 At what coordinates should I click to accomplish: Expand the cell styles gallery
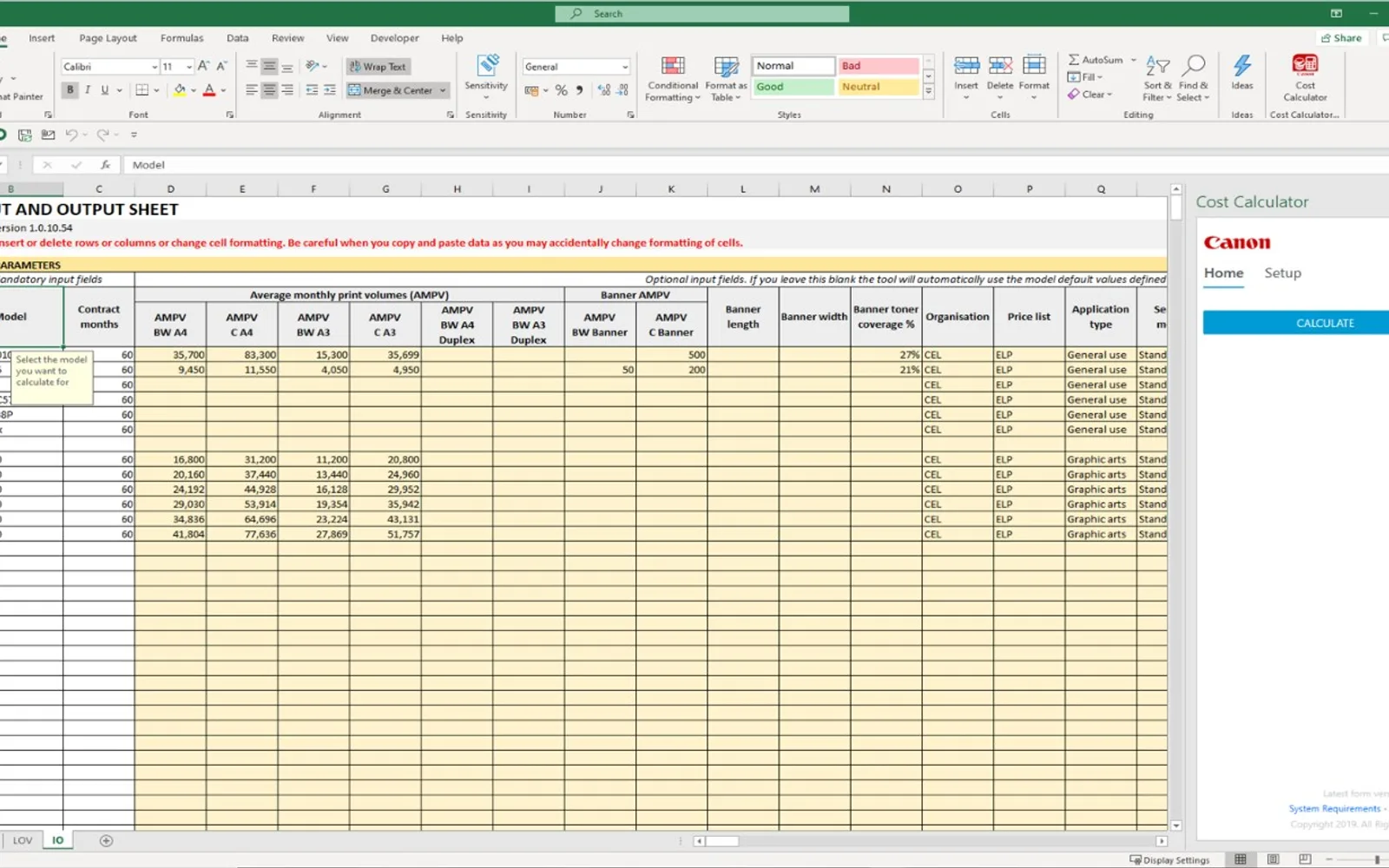tap(928, 91)
